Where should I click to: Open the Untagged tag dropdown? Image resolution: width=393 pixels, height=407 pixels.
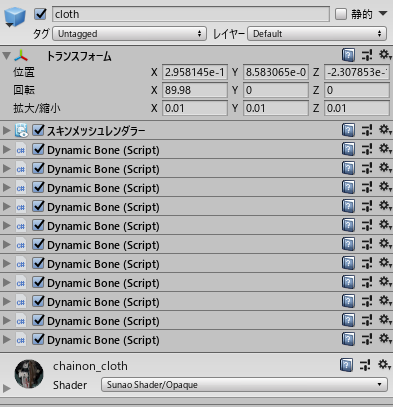(x=129, y=34)
